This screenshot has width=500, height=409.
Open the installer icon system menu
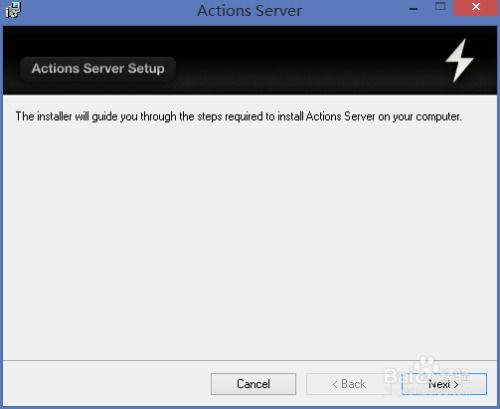[13, 9]
